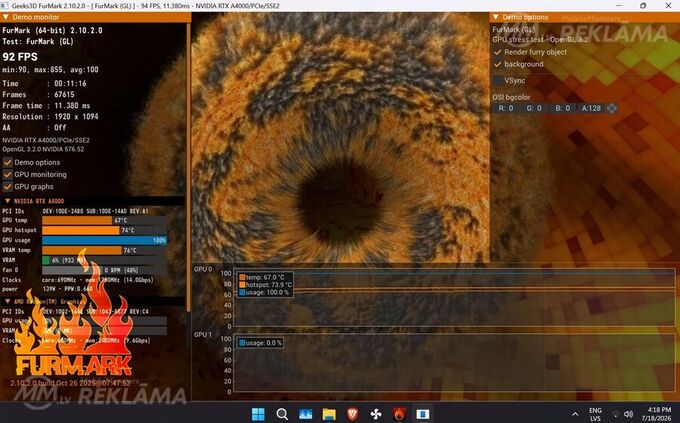The image size is (680, 423).
Task: Click the GPU 1 graph label
Action: pyautogui.click(x=203, y=335)
